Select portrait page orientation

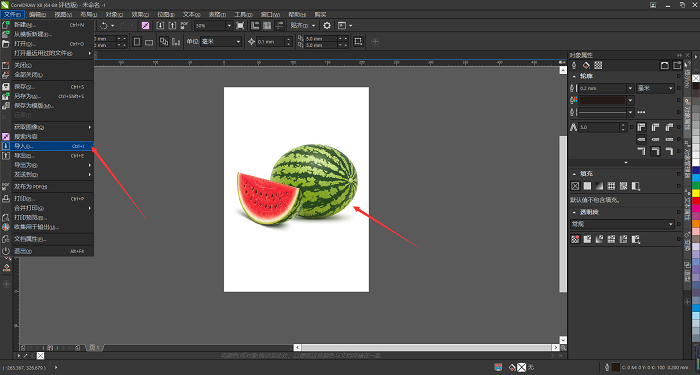pyautogui.click(x=137, y=42)
